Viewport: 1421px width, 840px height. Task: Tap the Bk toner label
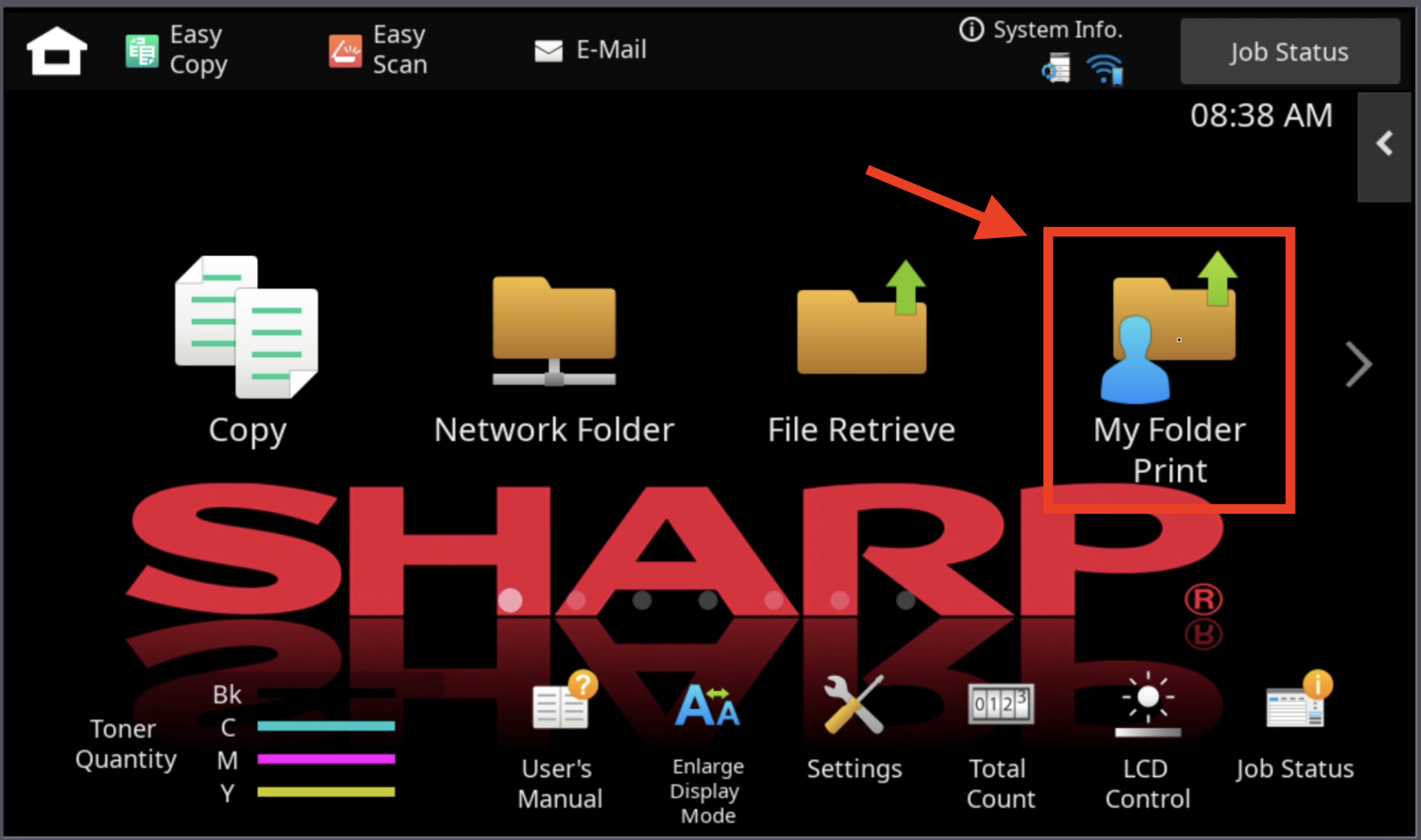[227, 695]
